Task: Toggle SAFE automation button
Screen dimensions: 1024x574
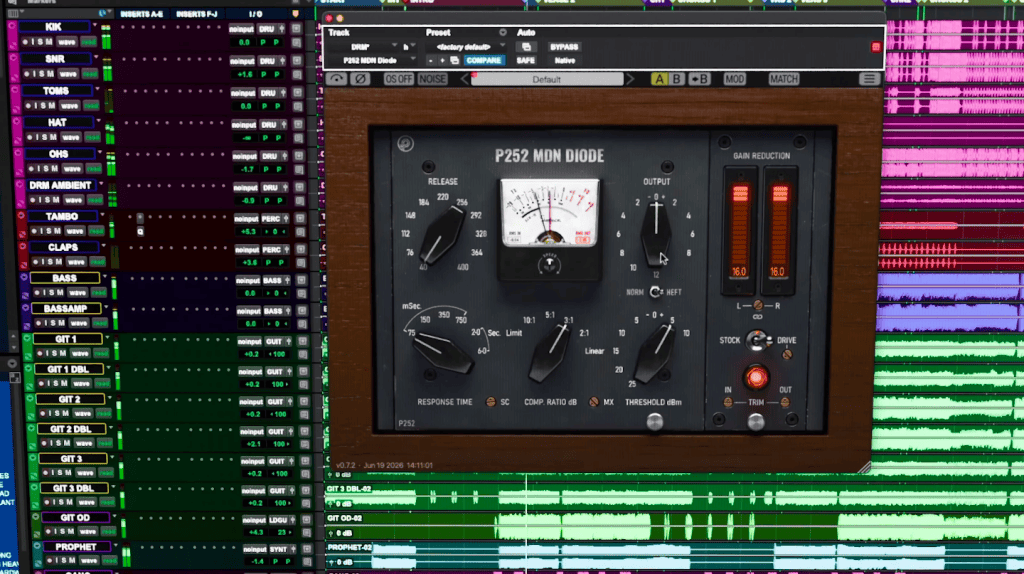Action: click(x=526, y=60)
